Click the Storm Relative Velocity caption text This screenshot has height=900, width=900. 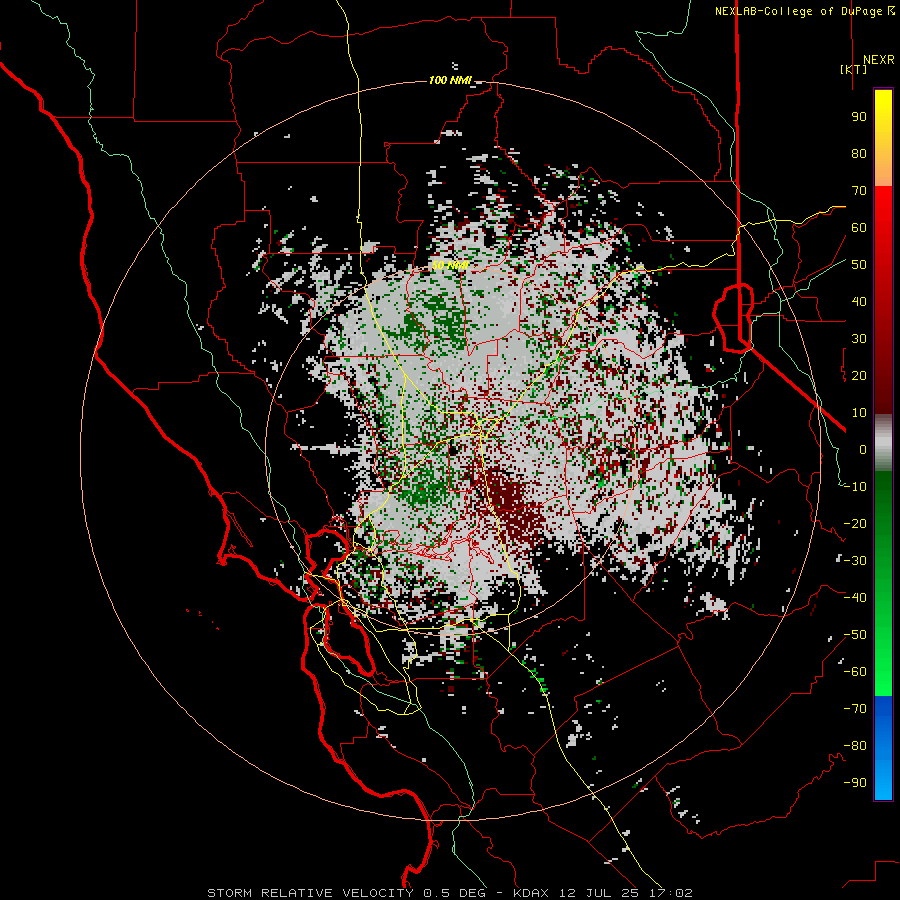(450, 893)
